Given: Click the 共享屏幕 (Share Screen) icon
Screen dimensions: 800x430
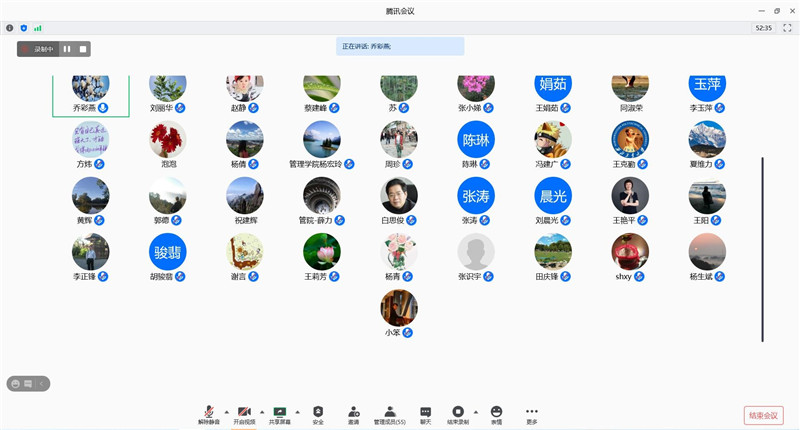Looking at the screenshot, I should (x=280, y=413).
